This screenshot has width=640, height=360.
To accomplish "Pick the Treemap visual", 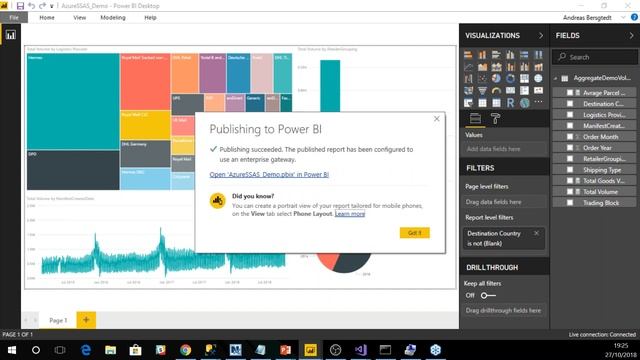I will (x=524, y=78).
